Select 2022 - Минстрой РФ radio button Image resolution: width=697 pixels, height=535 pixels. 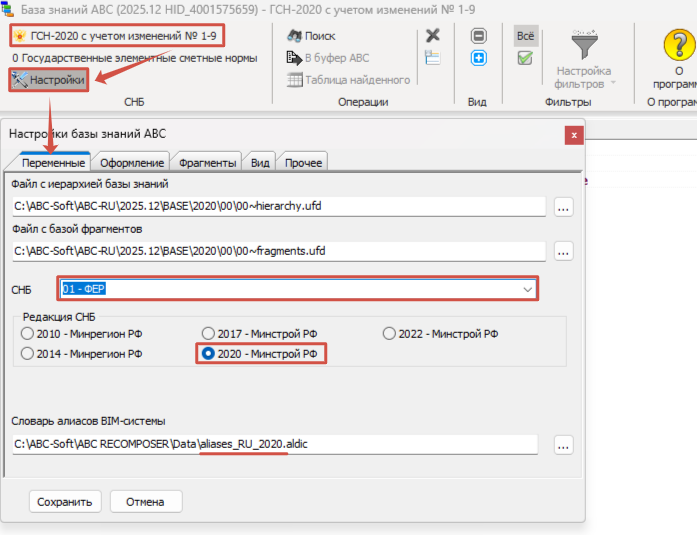[x=440, y=334]
